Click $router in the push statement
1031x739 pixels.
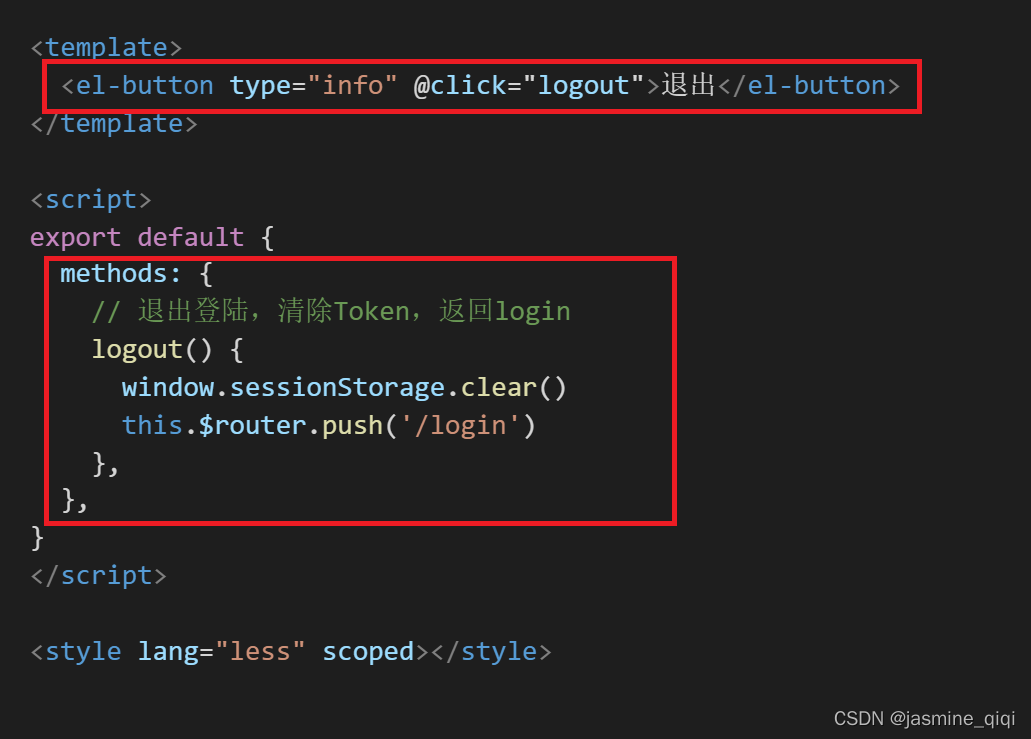pyautogui.click(x=252, y=426)
